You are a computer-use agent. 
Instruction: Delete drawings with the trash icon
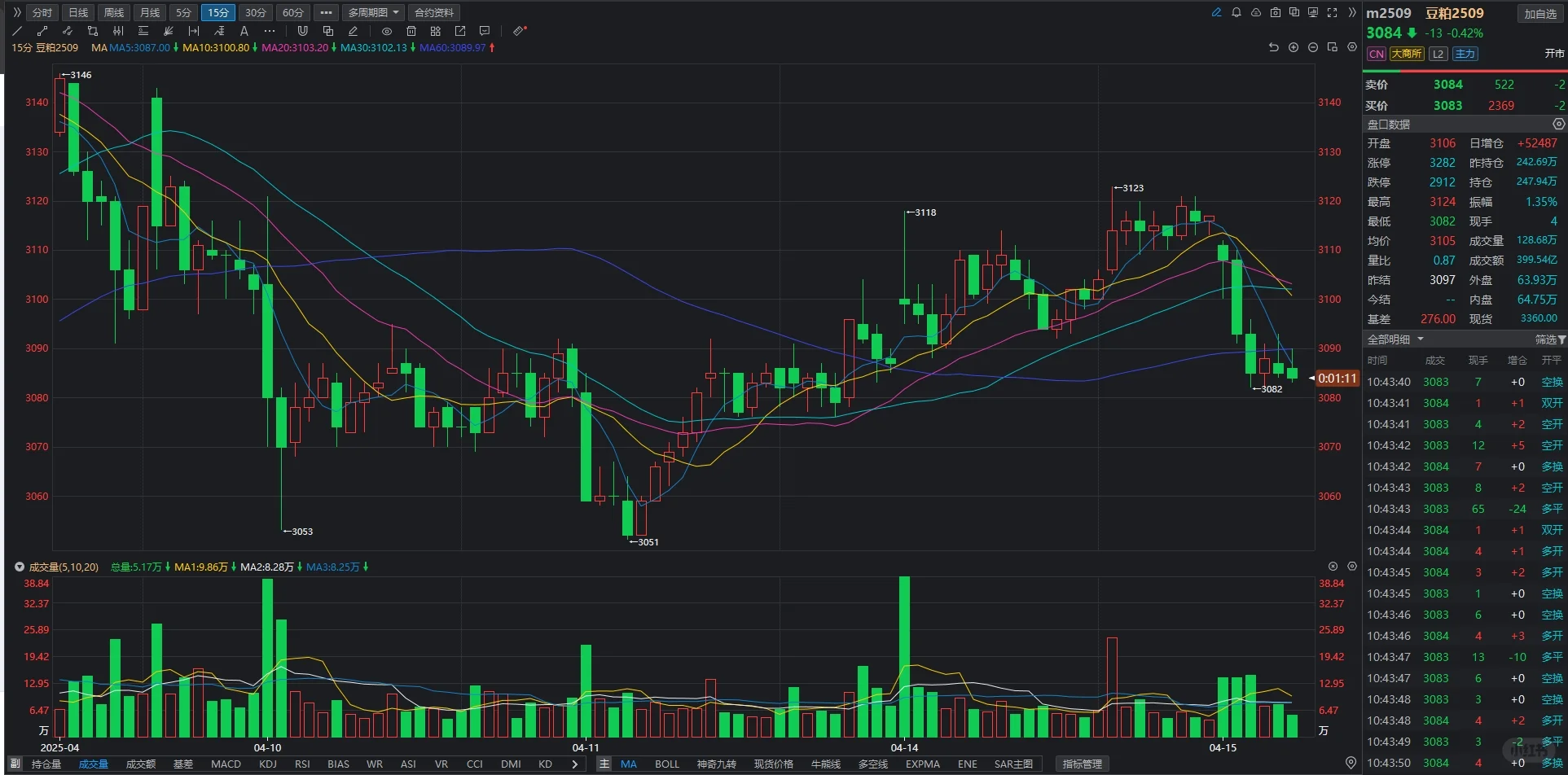(x=411, y=31)
